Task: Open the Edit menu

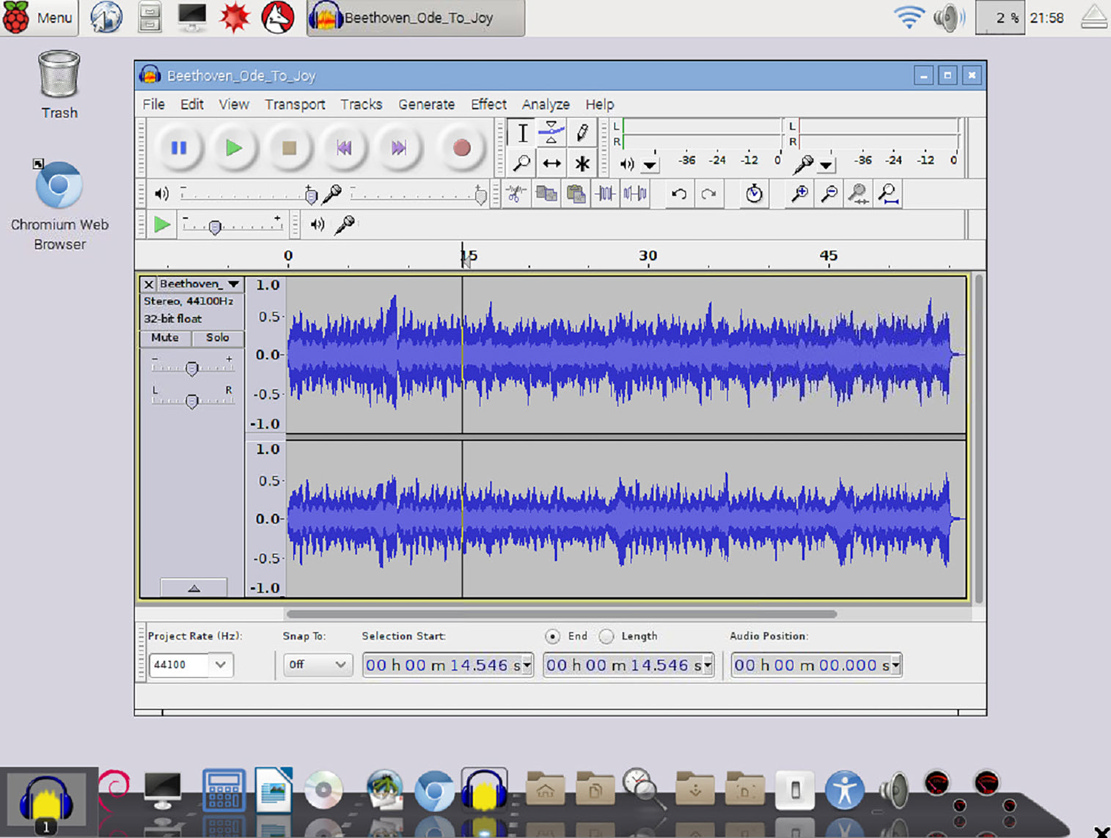Action: (191, 104)
